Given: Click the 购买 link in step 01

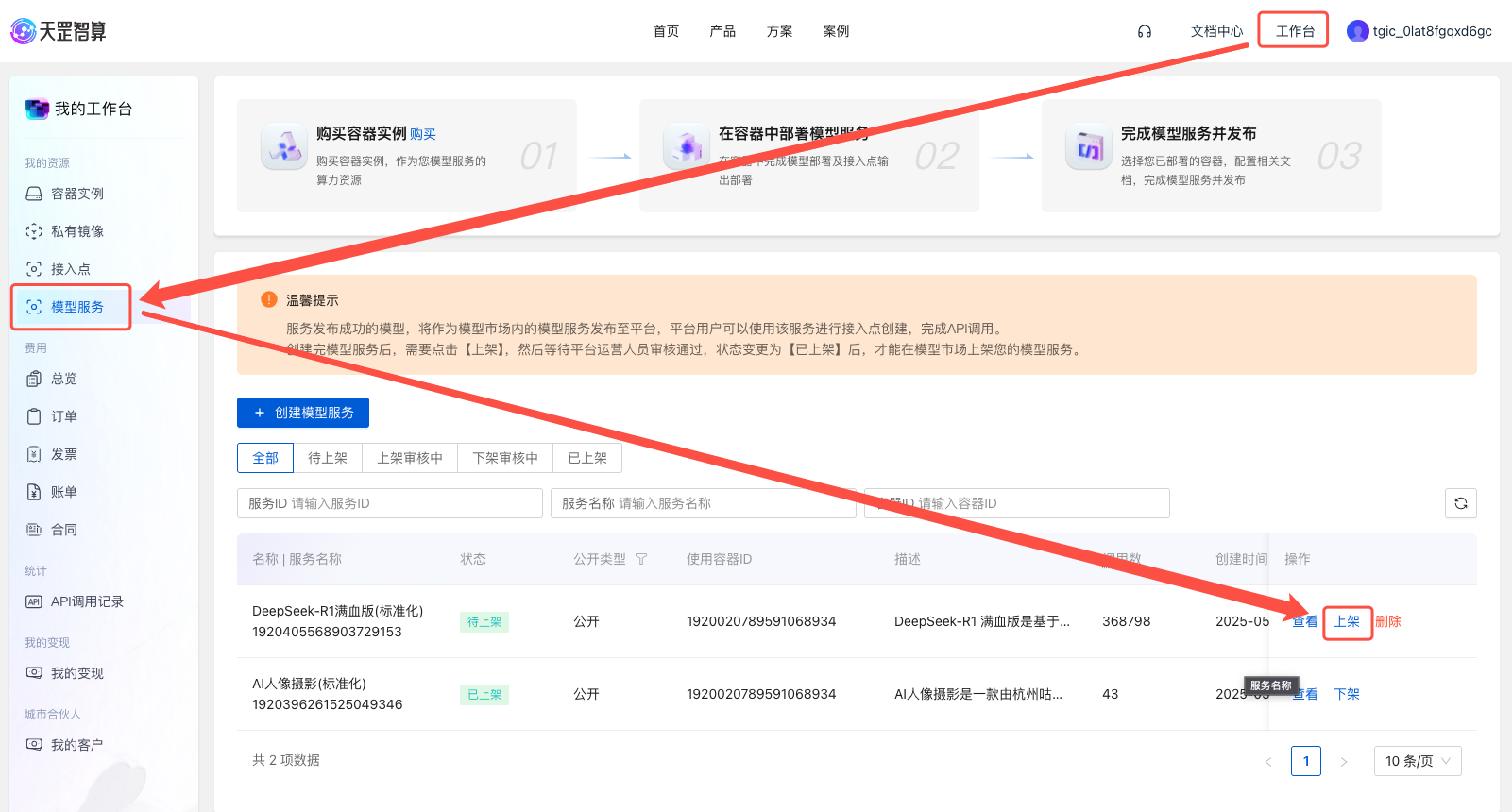Looking at the screenshot, I should coord(423,134).
